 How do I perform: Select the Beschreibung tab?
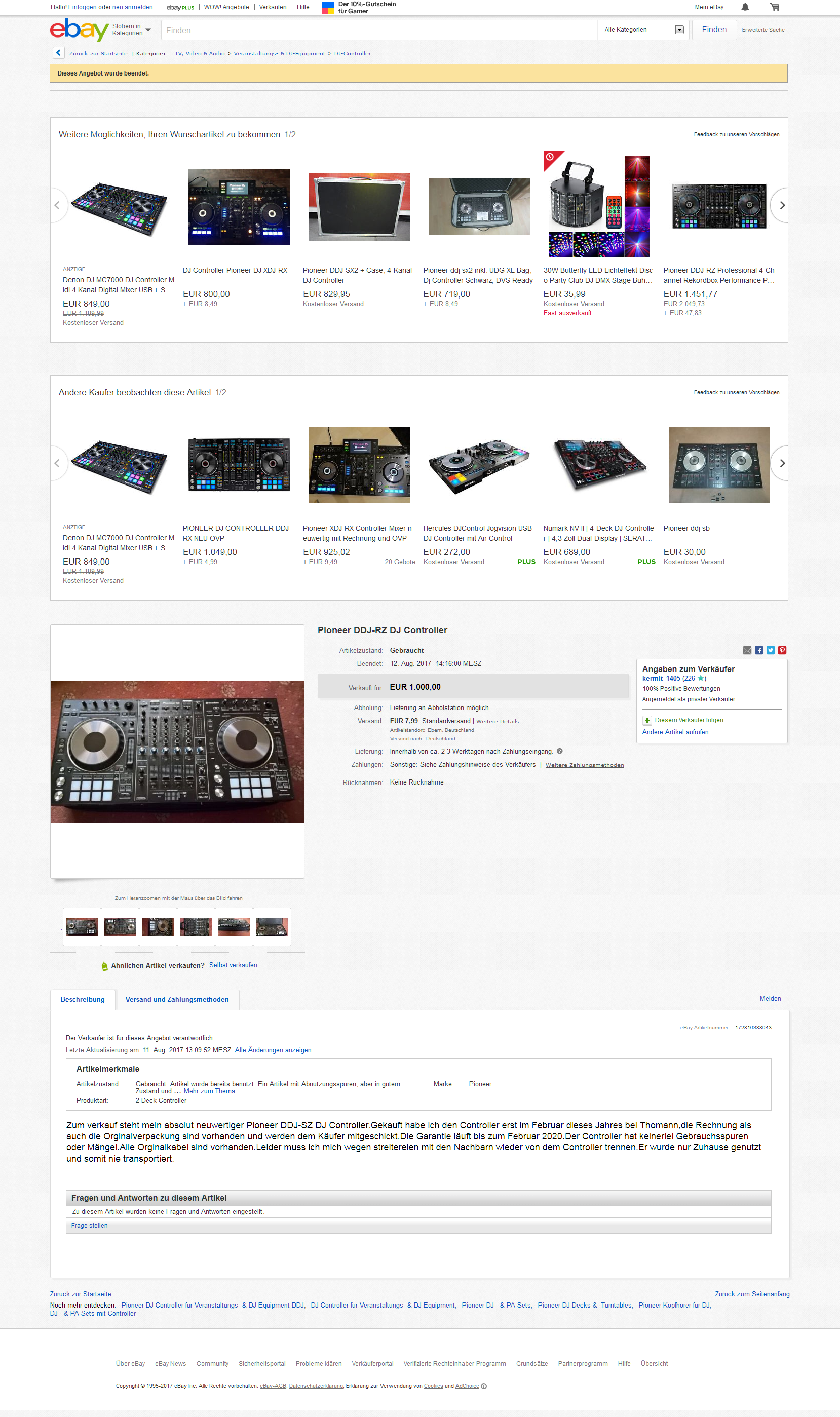[x=83, y=1000]
